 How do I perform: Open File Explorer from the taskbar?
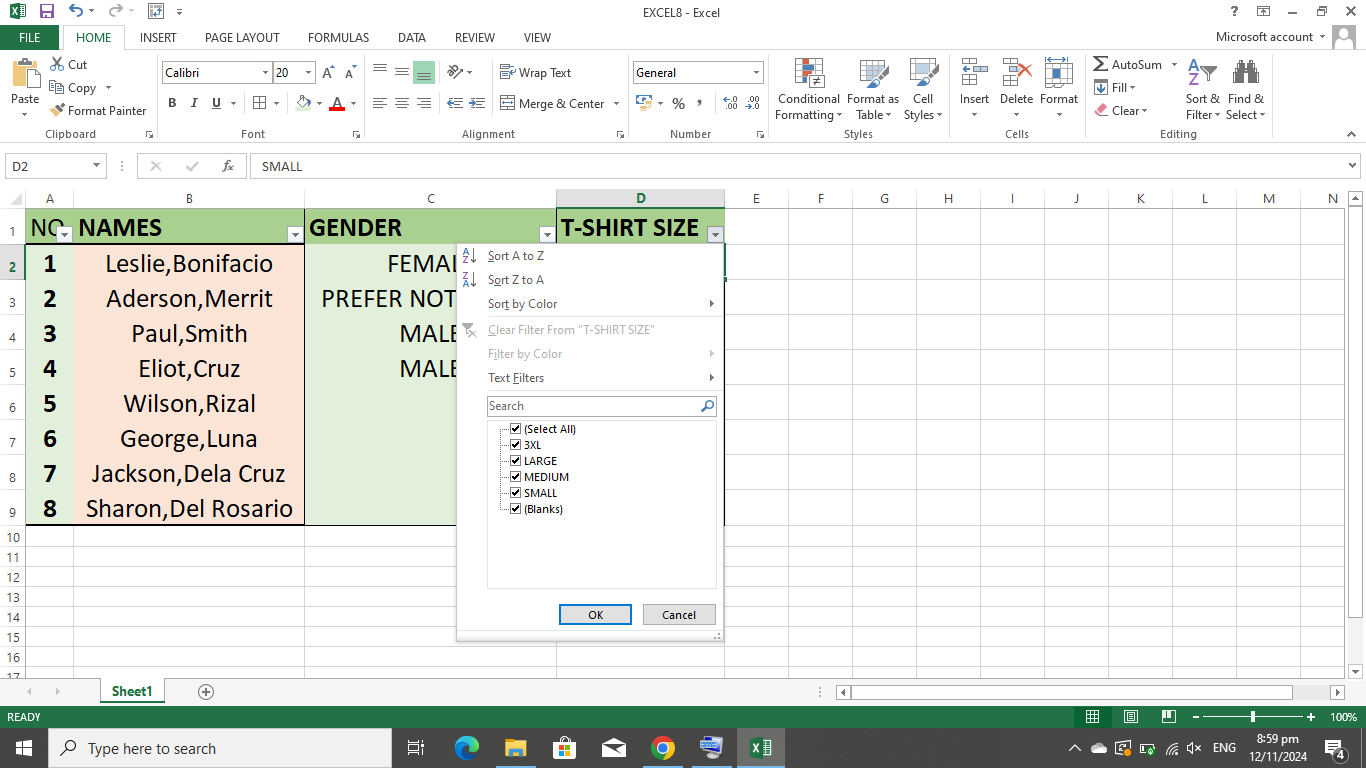click(x=515, y=748)
